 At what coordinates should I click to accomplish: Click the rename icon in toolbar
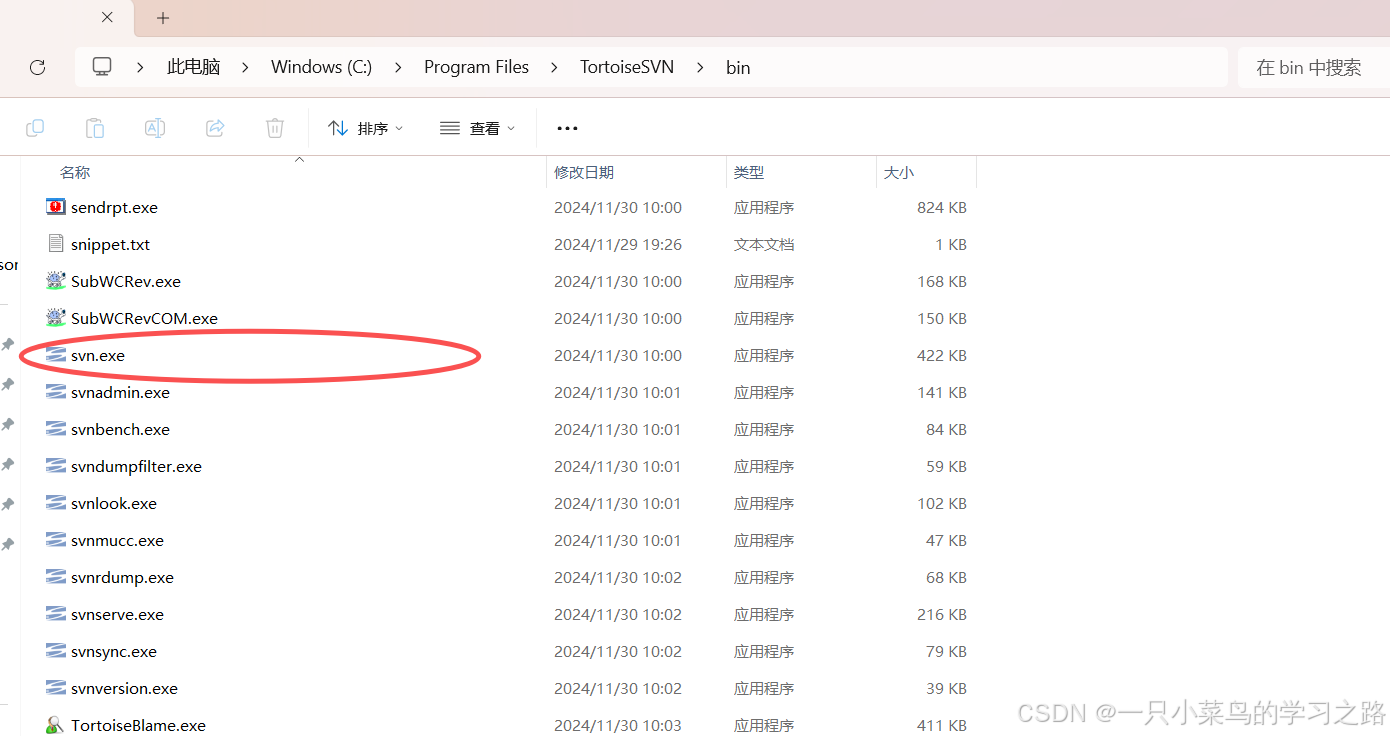155,128
